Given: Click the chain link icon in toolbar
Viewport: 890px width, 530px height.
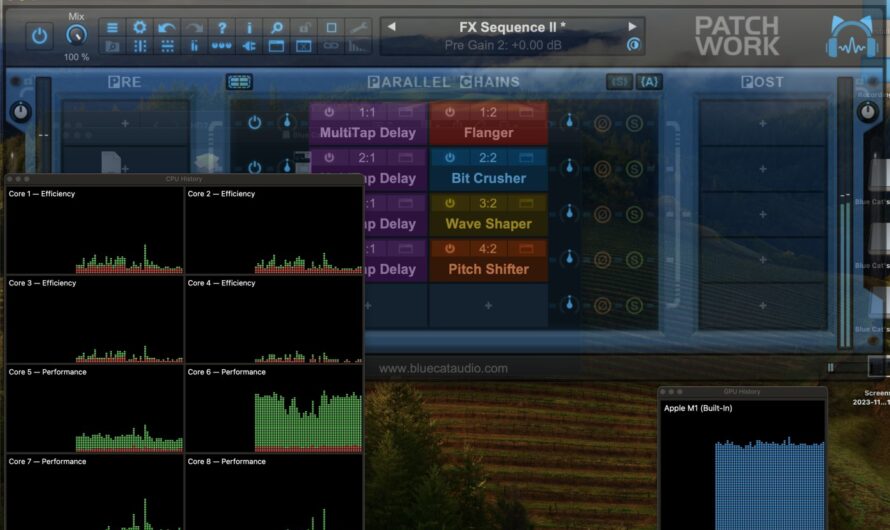Looking at the screenshot, I should (331, 46).
